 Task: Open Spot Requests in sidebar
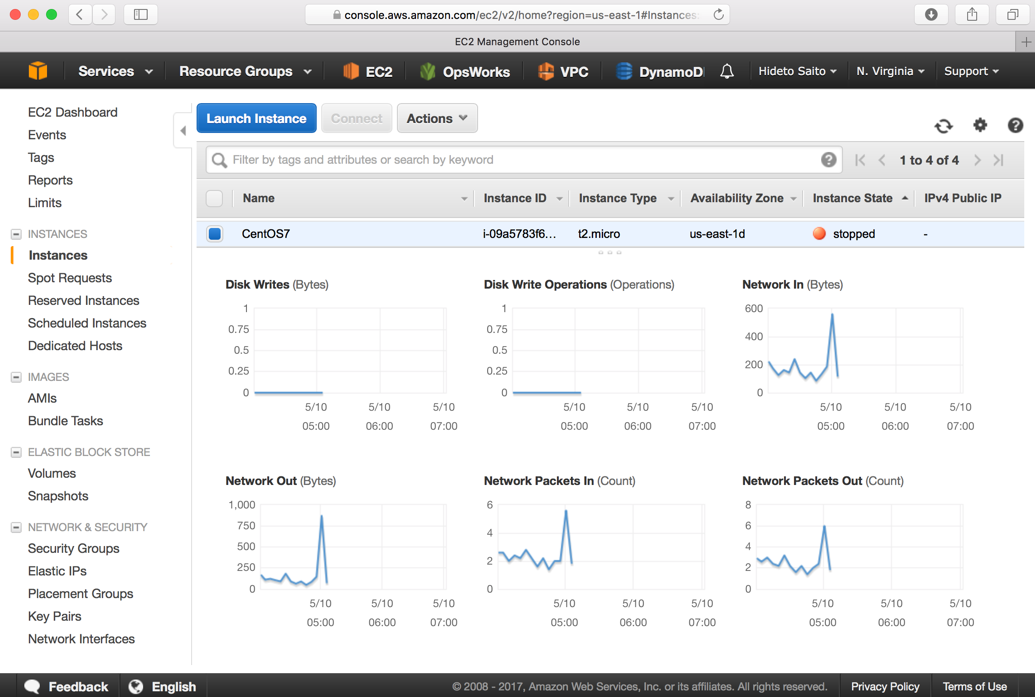pyautogui.click(x=70, y=278)
